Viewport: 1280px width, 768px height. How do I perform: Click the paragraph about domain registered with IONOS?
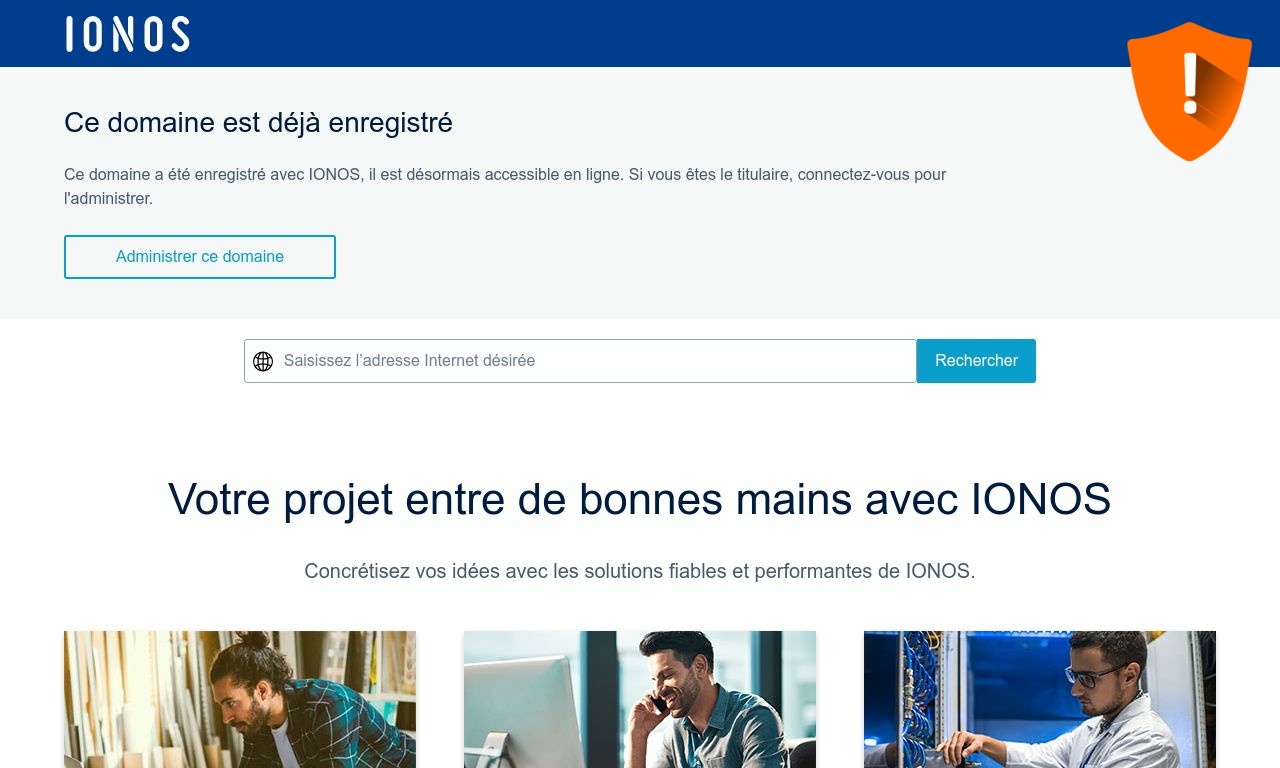pos(505,186)
